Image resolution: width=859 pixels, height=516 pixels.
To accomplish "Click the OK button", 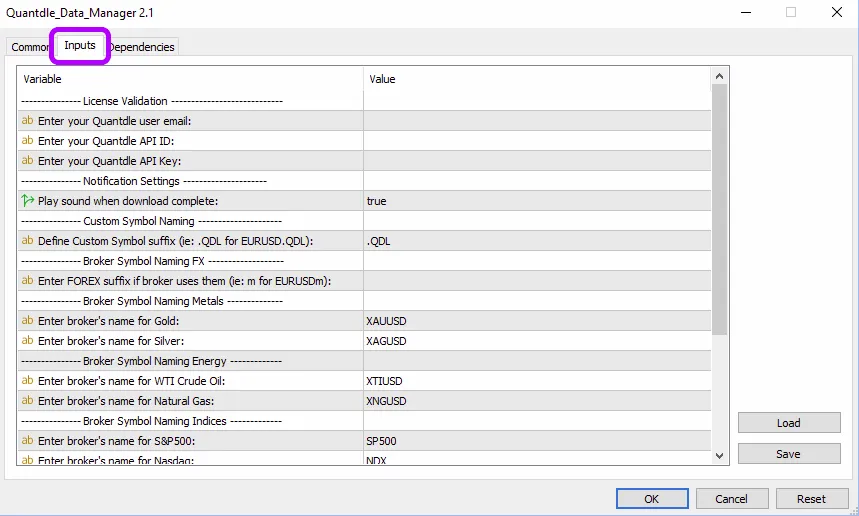I will click(x=652, y=499).
